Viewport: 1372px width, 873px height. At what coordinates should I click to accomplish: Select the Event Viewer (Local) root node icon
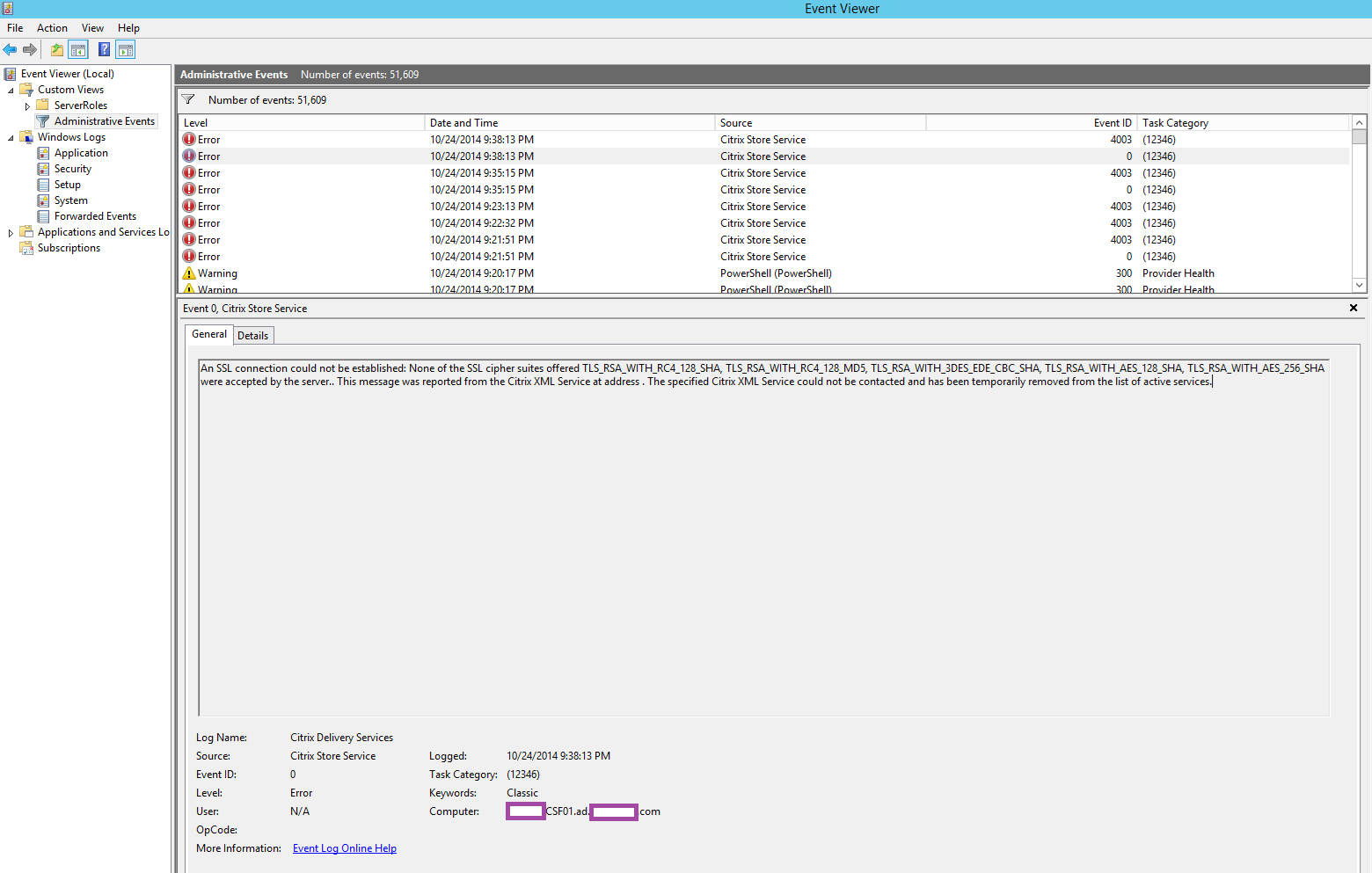tap(11, 74)
